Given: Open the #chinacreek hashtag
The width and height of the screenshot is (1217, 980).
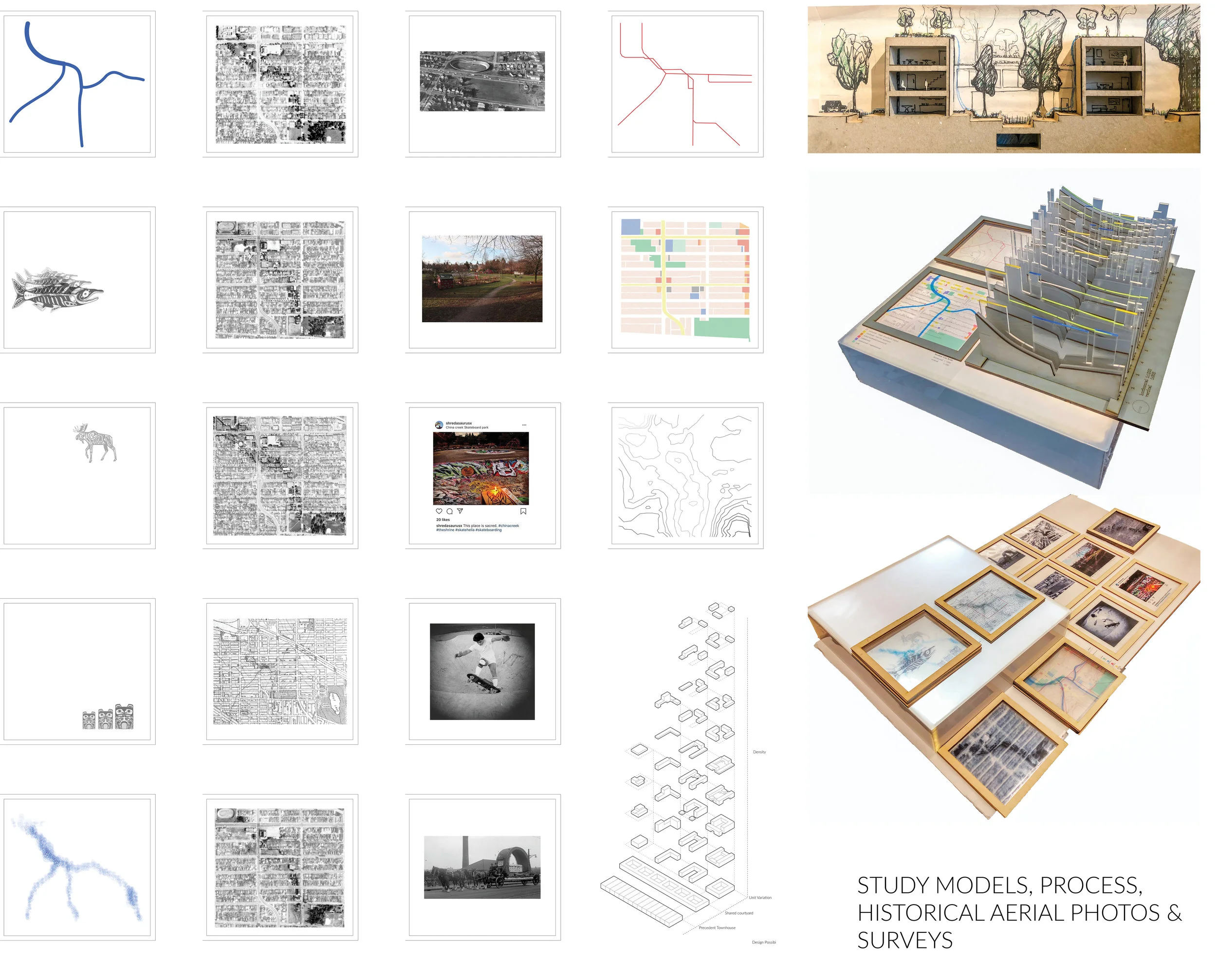Looking at the screenshot, I should pyautogui.click(x=508, y=526).
